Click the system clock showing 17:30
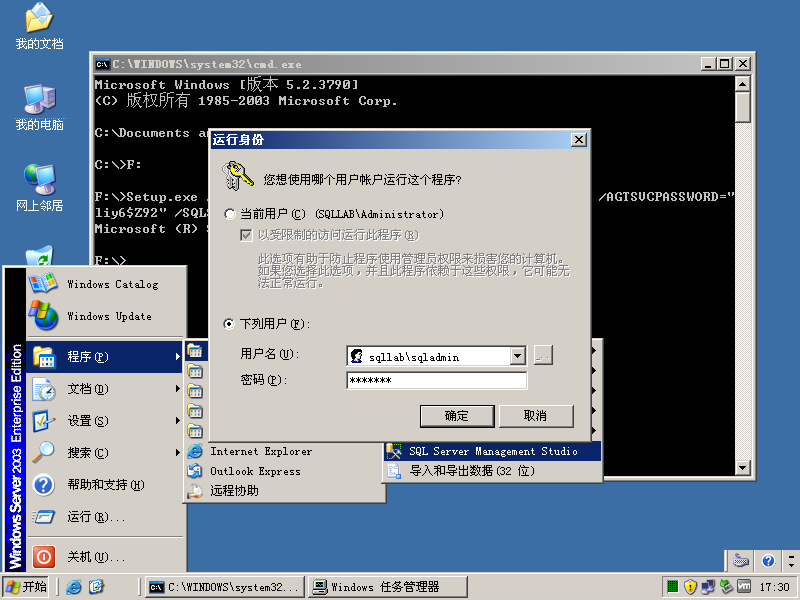This screenshot has width=800, height=600. (x=774, y=587)
